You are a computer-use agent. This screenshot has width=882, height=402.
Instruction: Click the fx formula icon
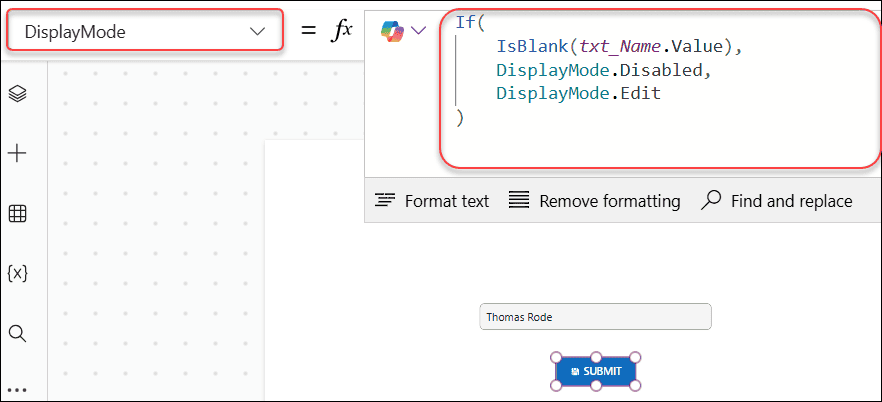341,31
